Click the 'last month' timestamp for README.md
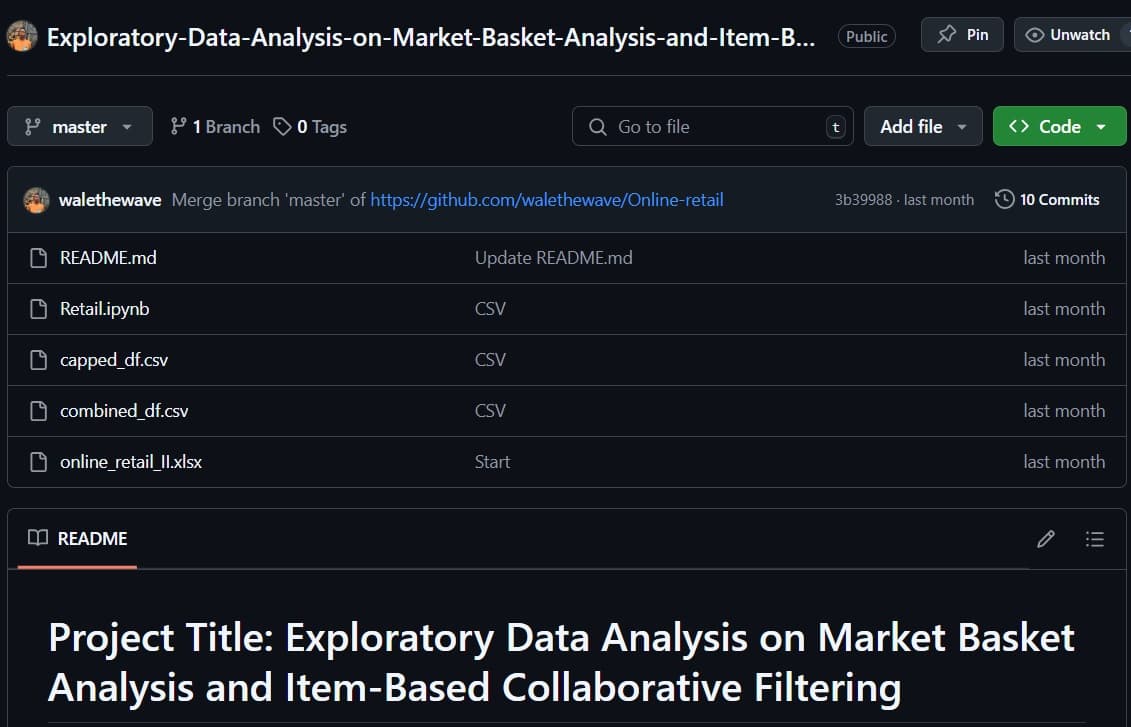Viewport: 1131px width, 727px height. tap(1064, 257)
